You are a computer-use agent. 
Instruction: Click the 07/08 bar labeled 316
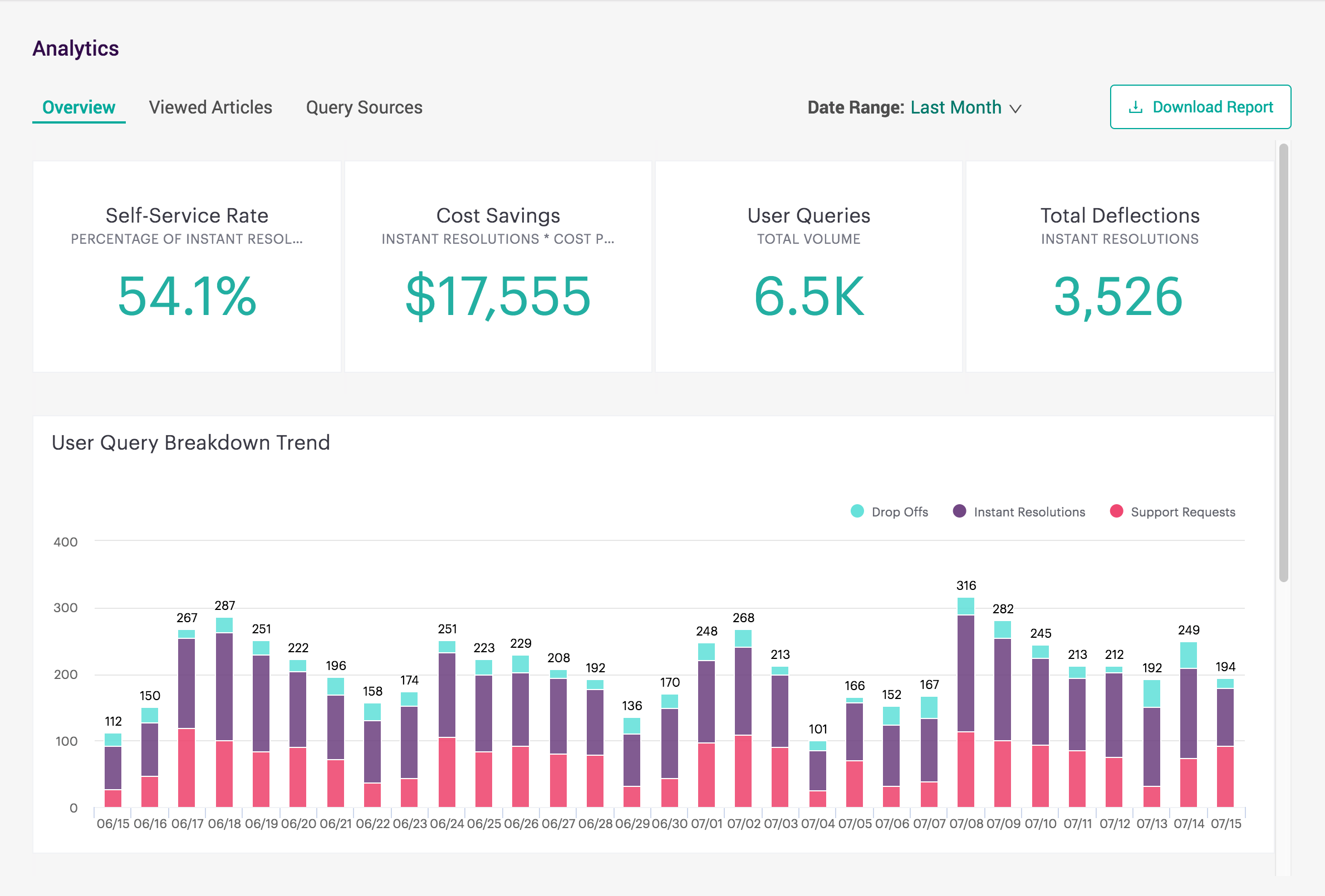pos(965,701)
